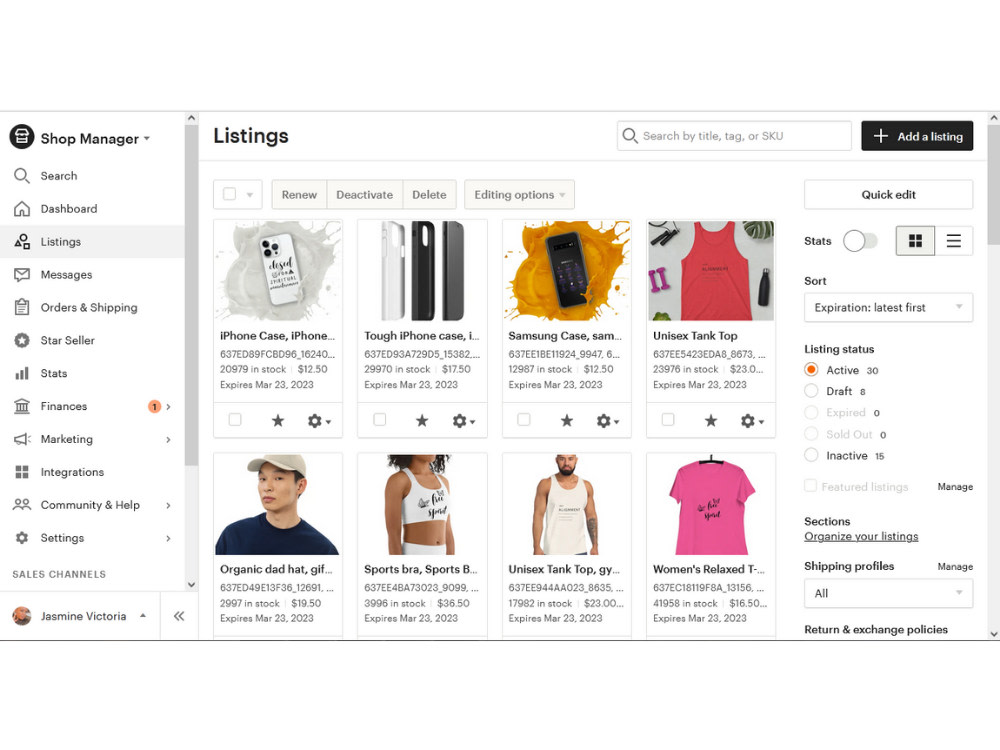1000x750 pixels.
Task: Open gear menu on Tough iPhone case listing
Action: click(464, 421)
